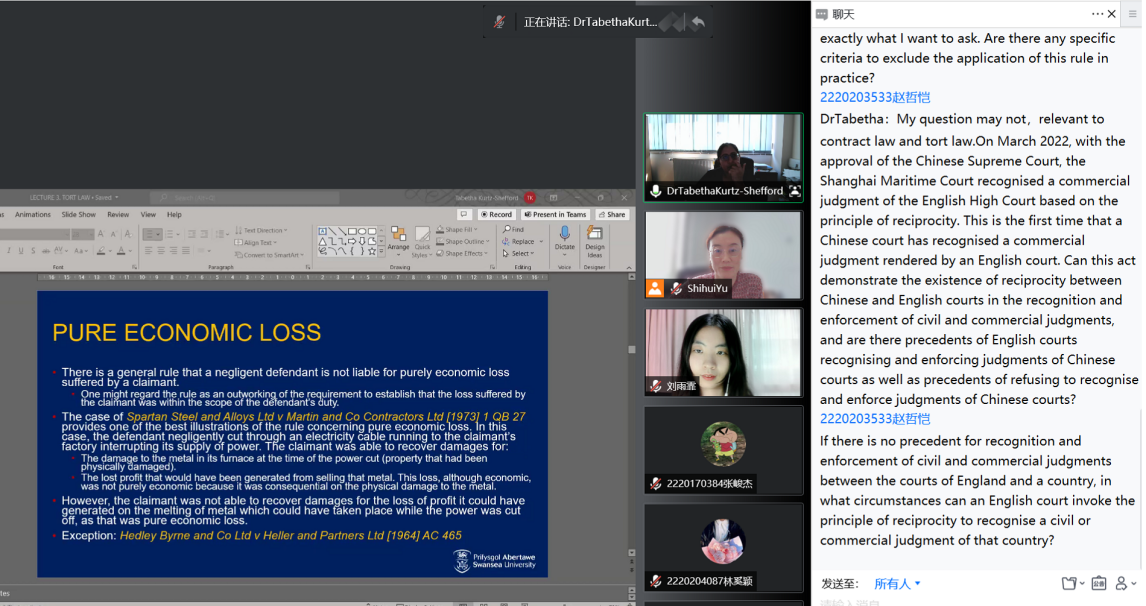Click the Arrange button in Drawing group

(x=398, y=241)
